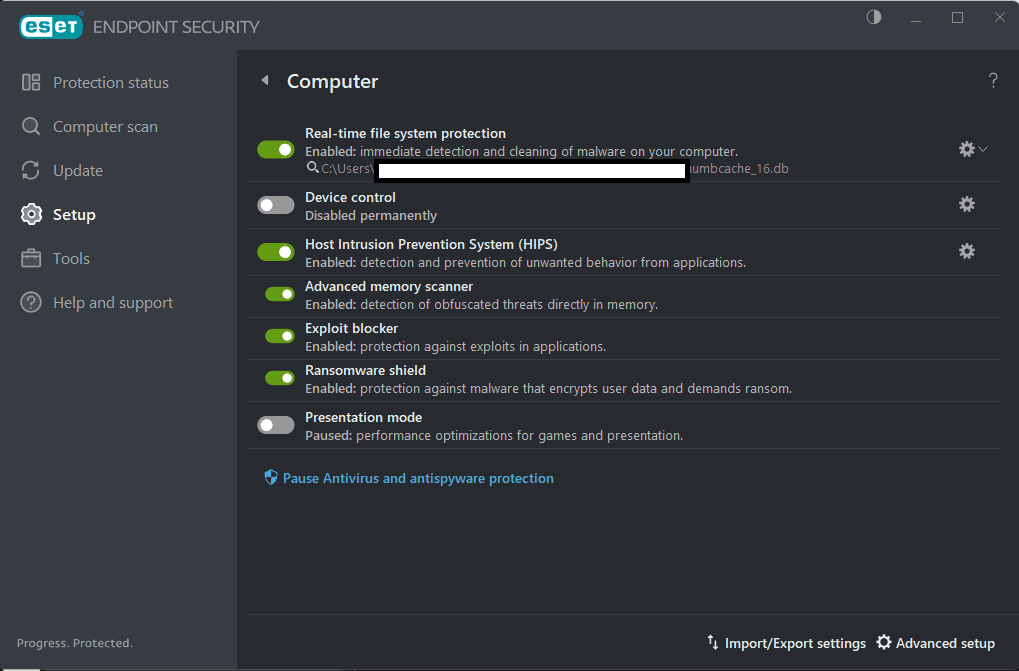Click the Exploit blocker label

click(x=351, y=329)
